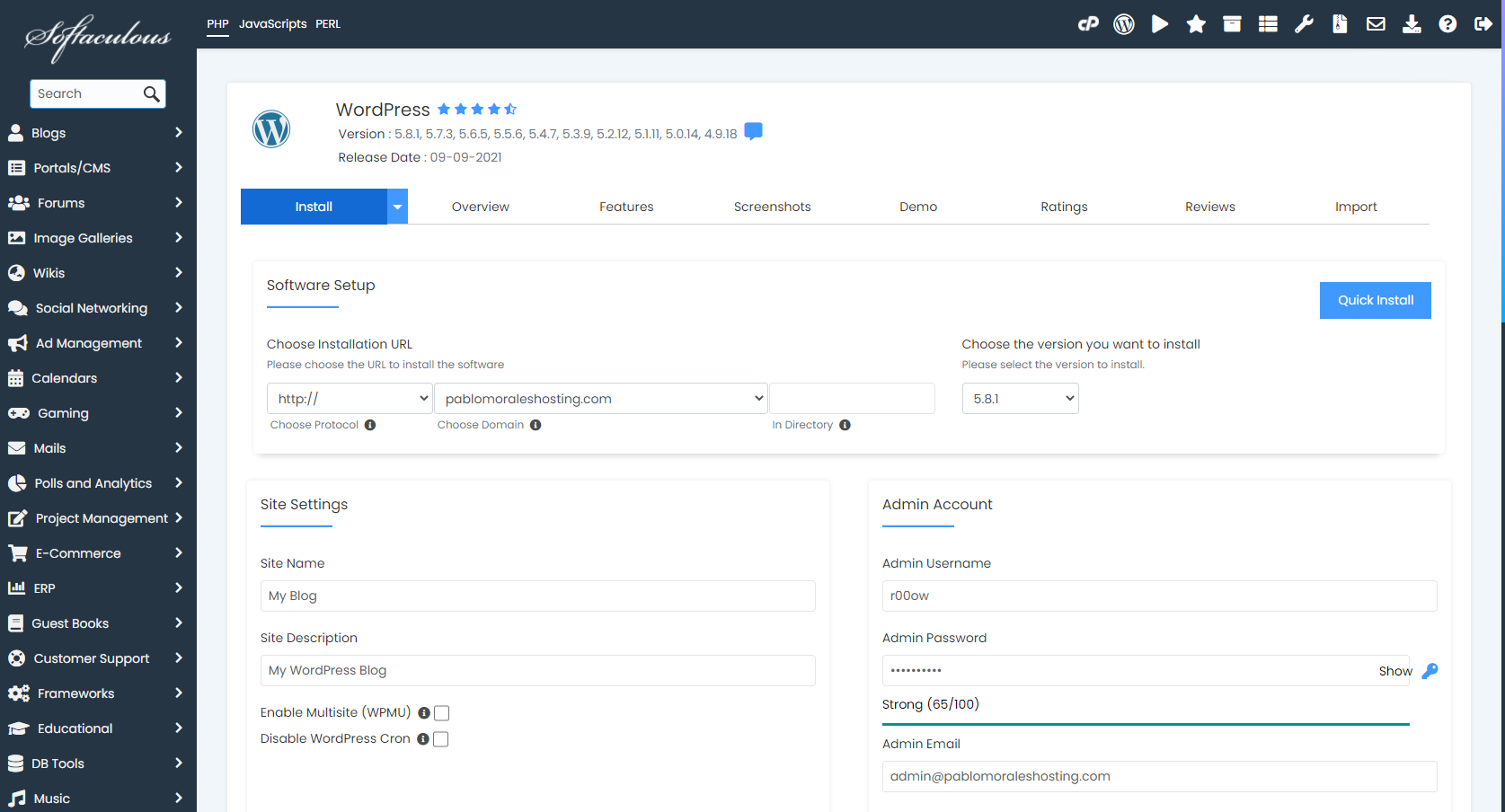
Task: Click the Quick Install button
Action: pos(1375,300)
